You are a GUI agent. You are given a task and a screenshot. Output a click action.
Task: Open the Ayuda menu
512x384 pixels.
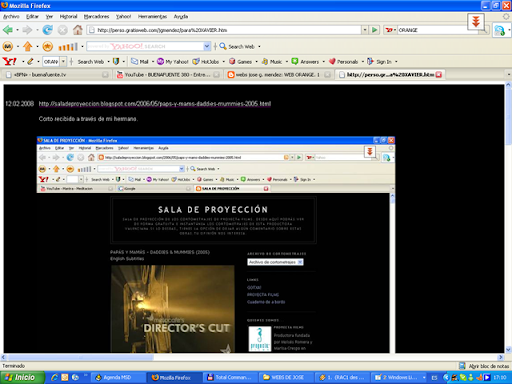[181, 16]
